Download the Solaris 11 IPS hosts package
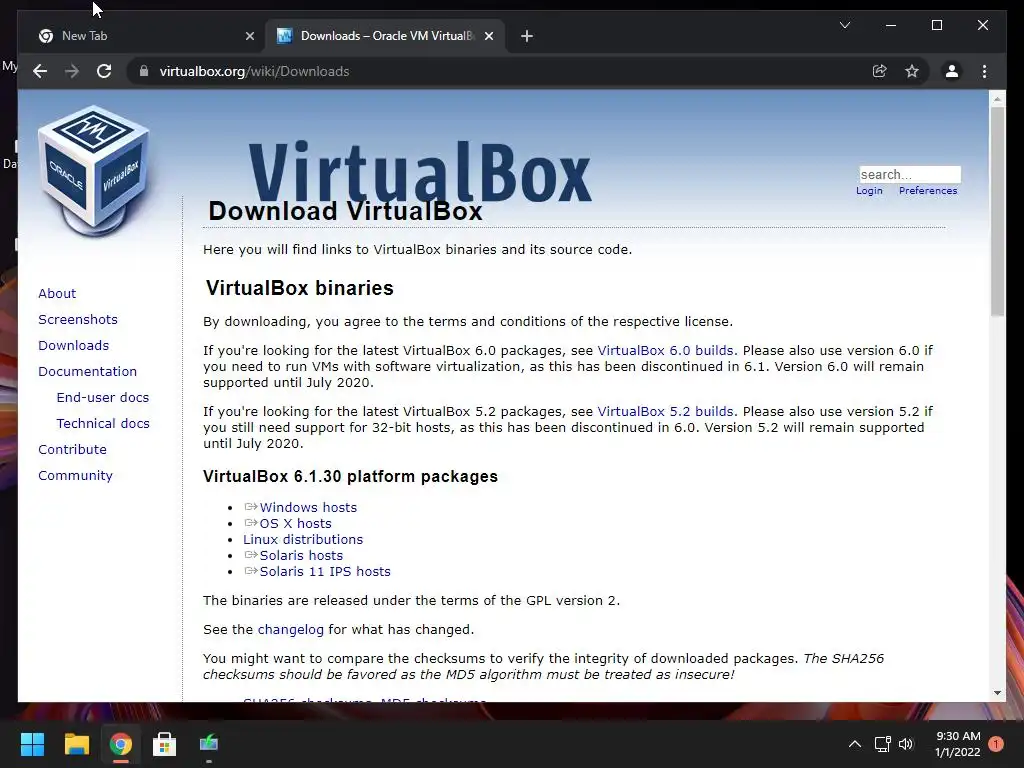The height and width of the screenshot is (768, 1024). pyautogui.click(x=325, y=571)
